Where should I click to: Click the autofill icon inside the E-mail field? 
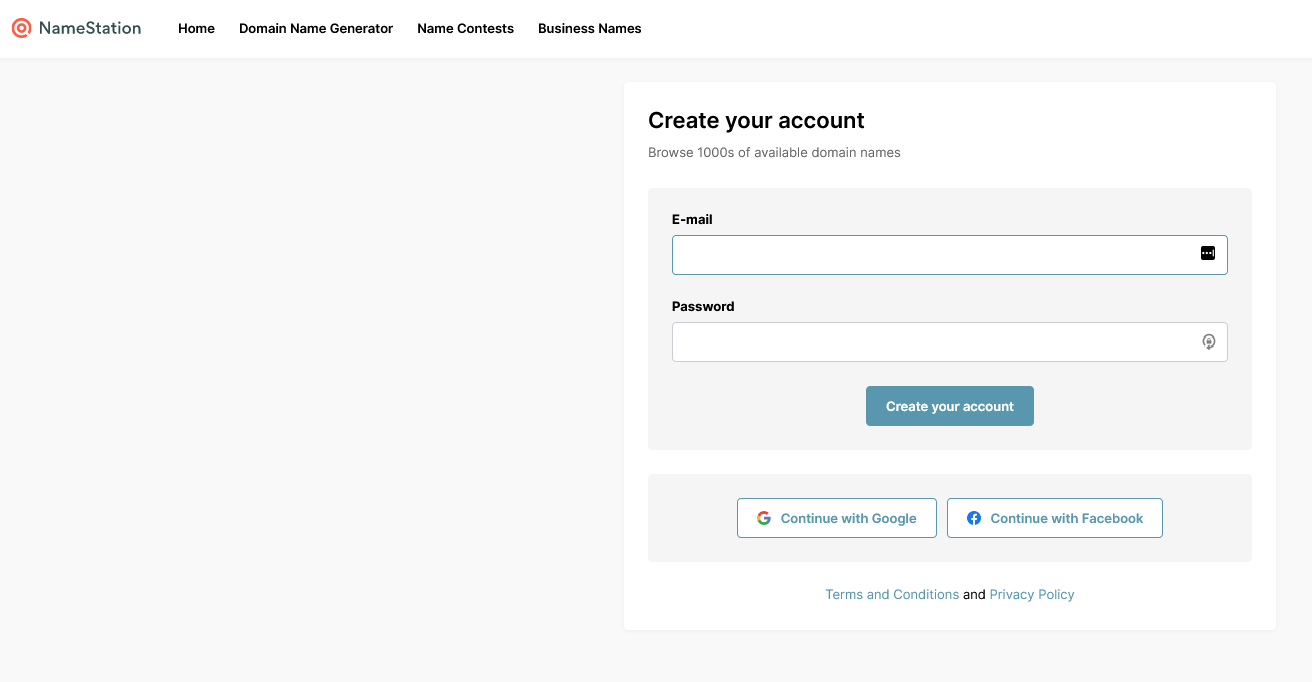tap(1207, 254)
